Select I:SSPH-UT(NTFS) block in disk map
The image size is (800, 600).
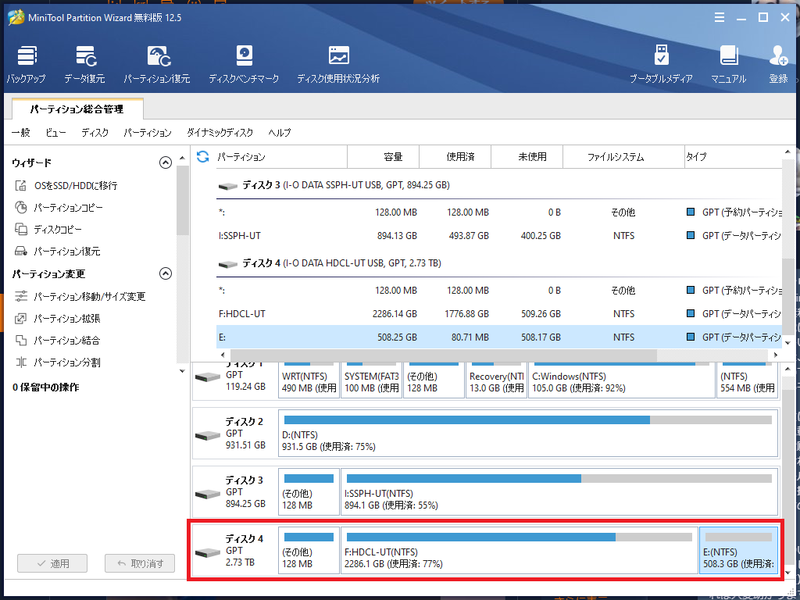pyautogui.click(x=559, y=491)
